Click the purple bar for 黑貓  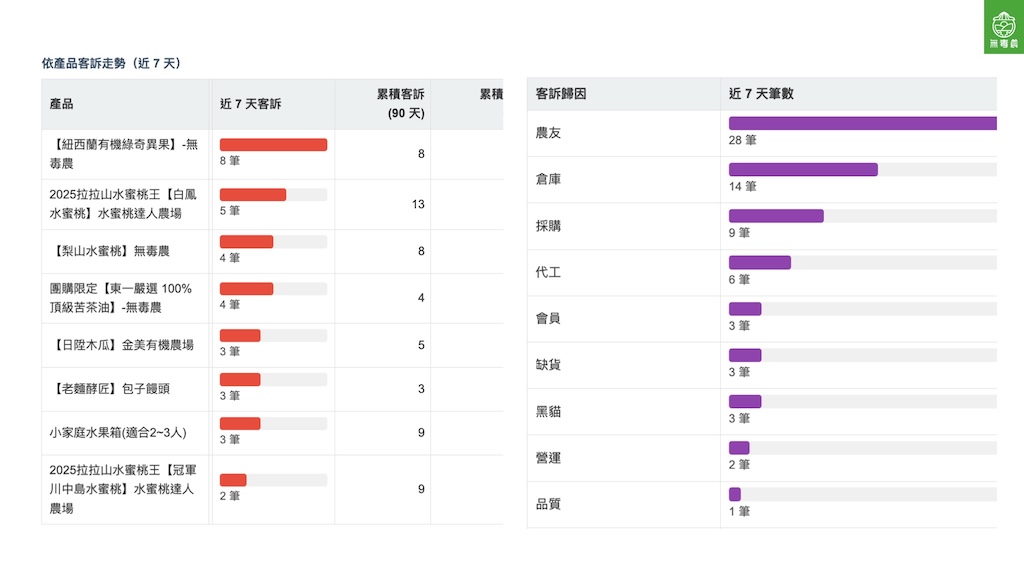click(x=745, y=402)
